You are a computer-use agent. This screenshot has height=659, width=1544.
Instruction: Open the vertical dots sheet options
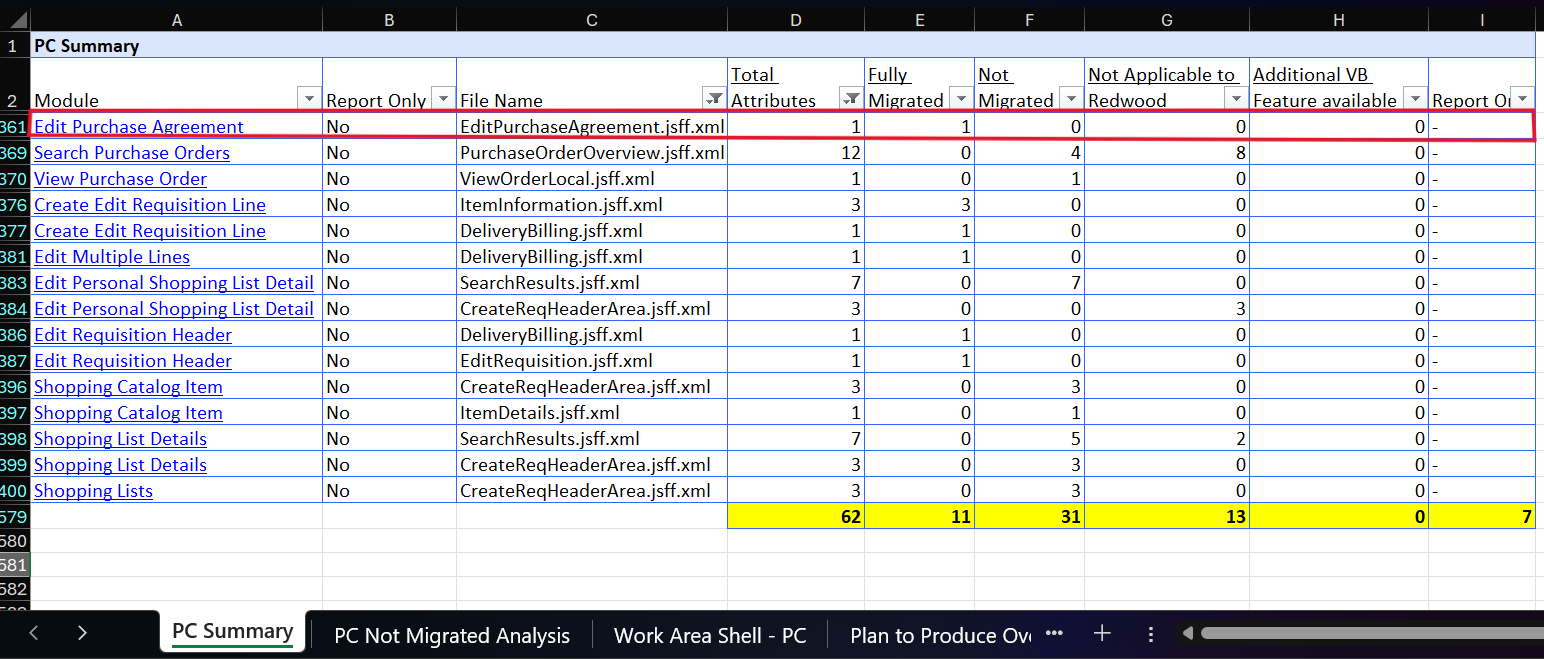pyautogui.click(x=1151, y=633)
